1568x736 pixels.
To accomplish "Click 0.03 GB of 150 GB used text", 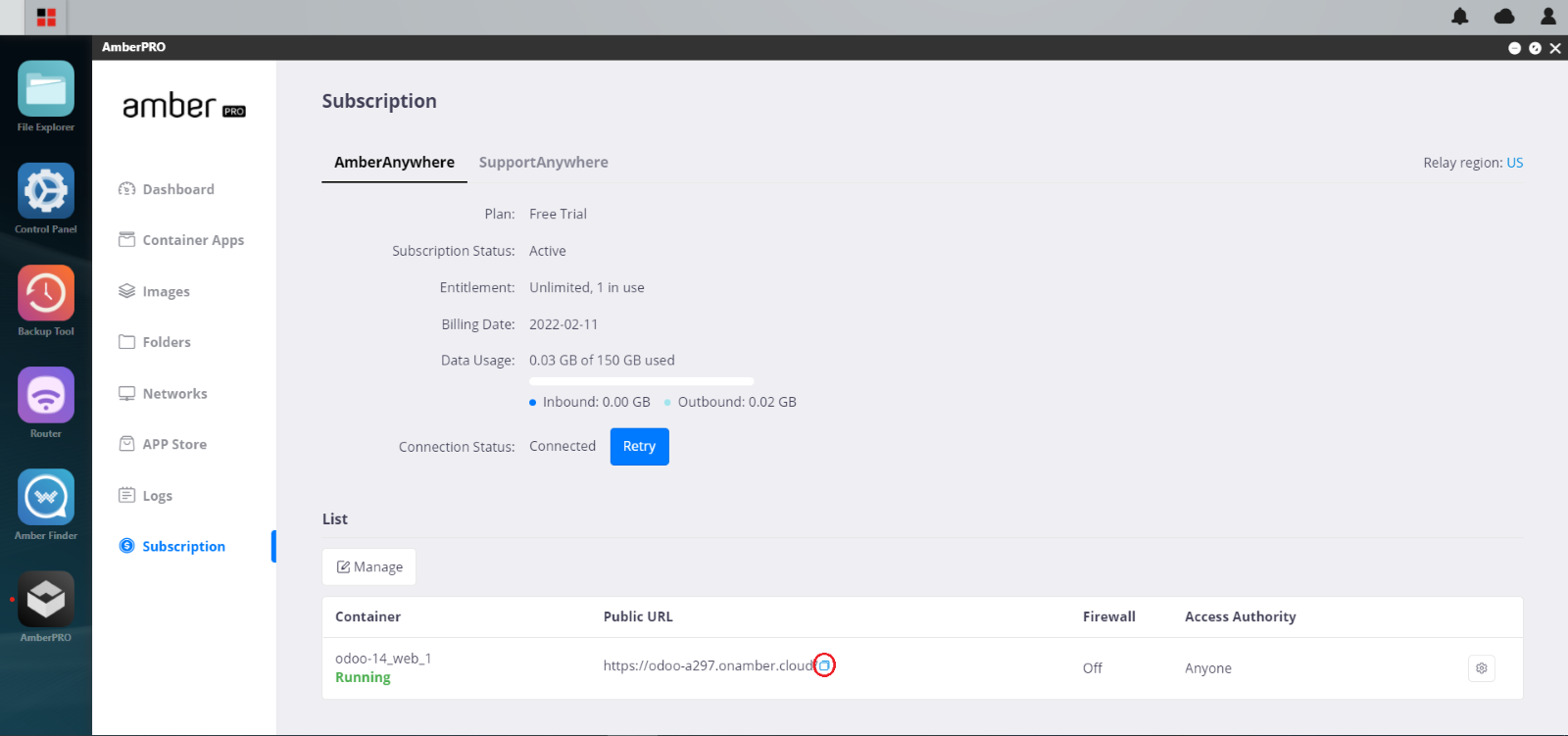I will point(602,360).
